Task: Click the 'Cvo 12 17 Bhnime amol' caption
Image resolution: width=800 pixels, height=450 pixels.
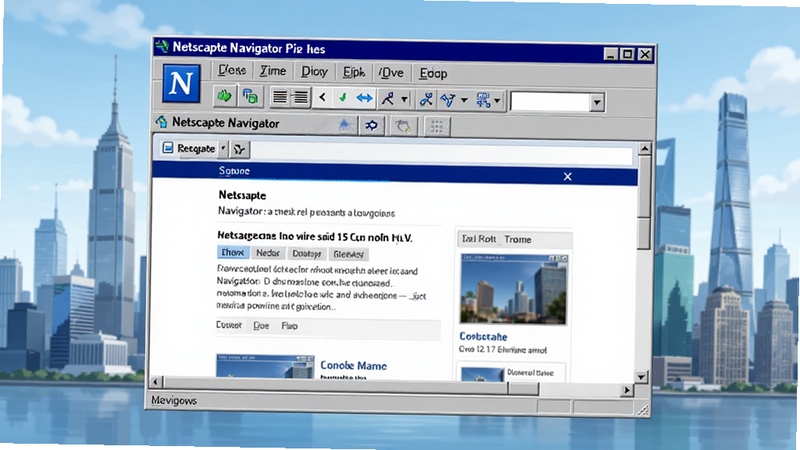Action: coord(503,350)
